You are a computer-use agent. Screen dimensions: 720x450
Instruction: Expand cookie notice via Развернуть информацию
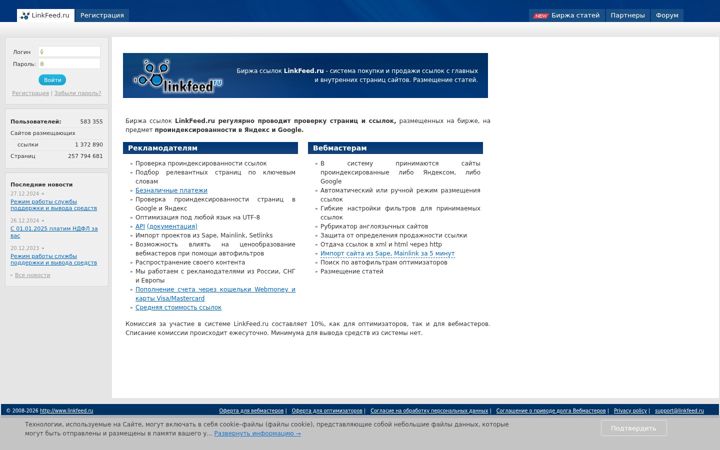click(257, 433)
